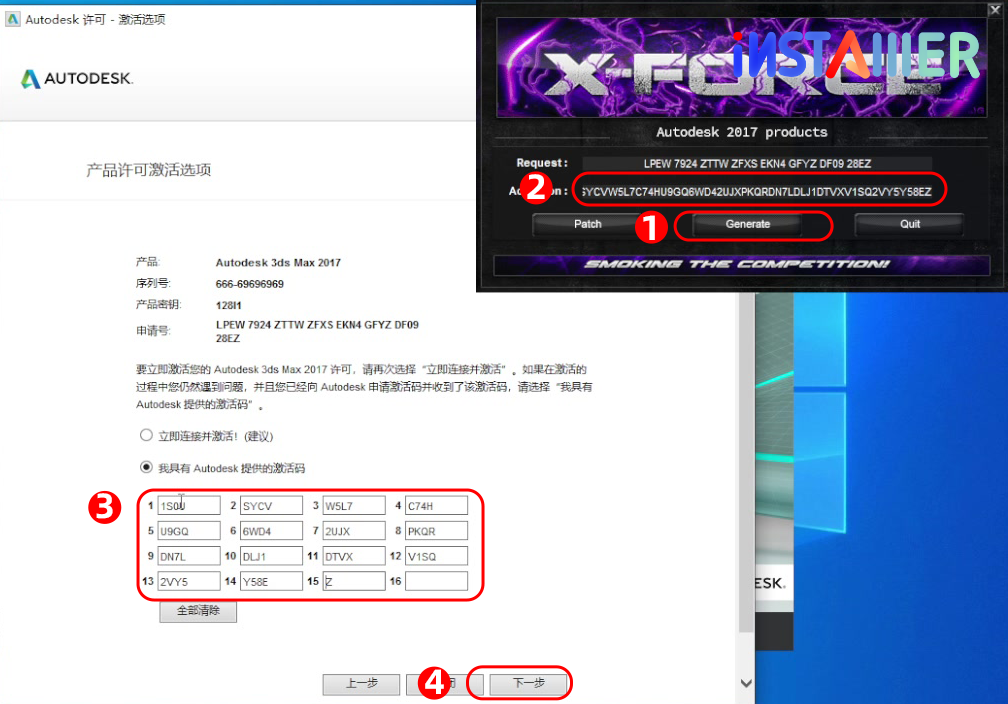Select the 立即连接并激活 radio option

[147, 435]
